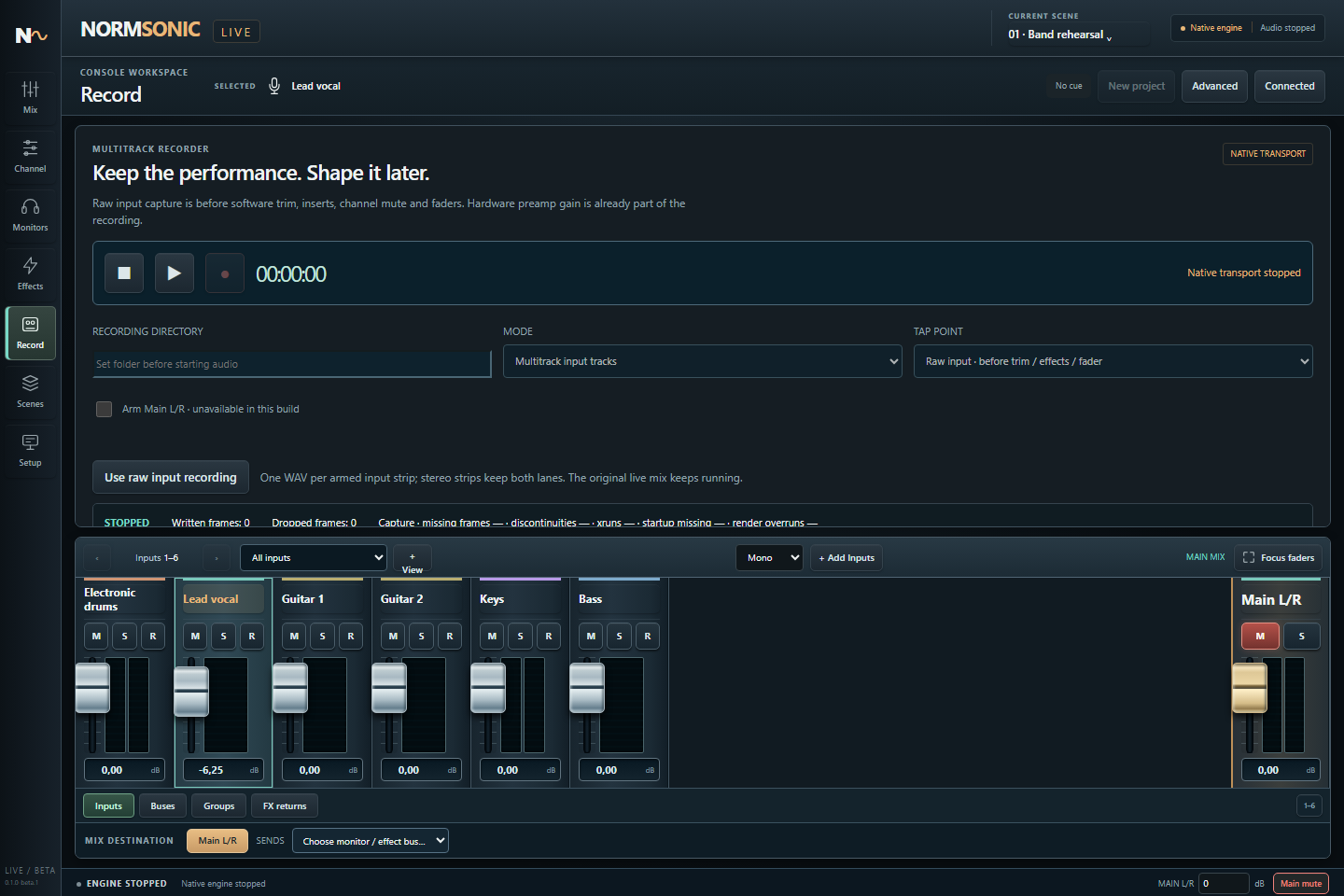The width and height of the screenshot is (1344, 896).
Task: Switch to the Inputs tab
Action: point(108,806)
